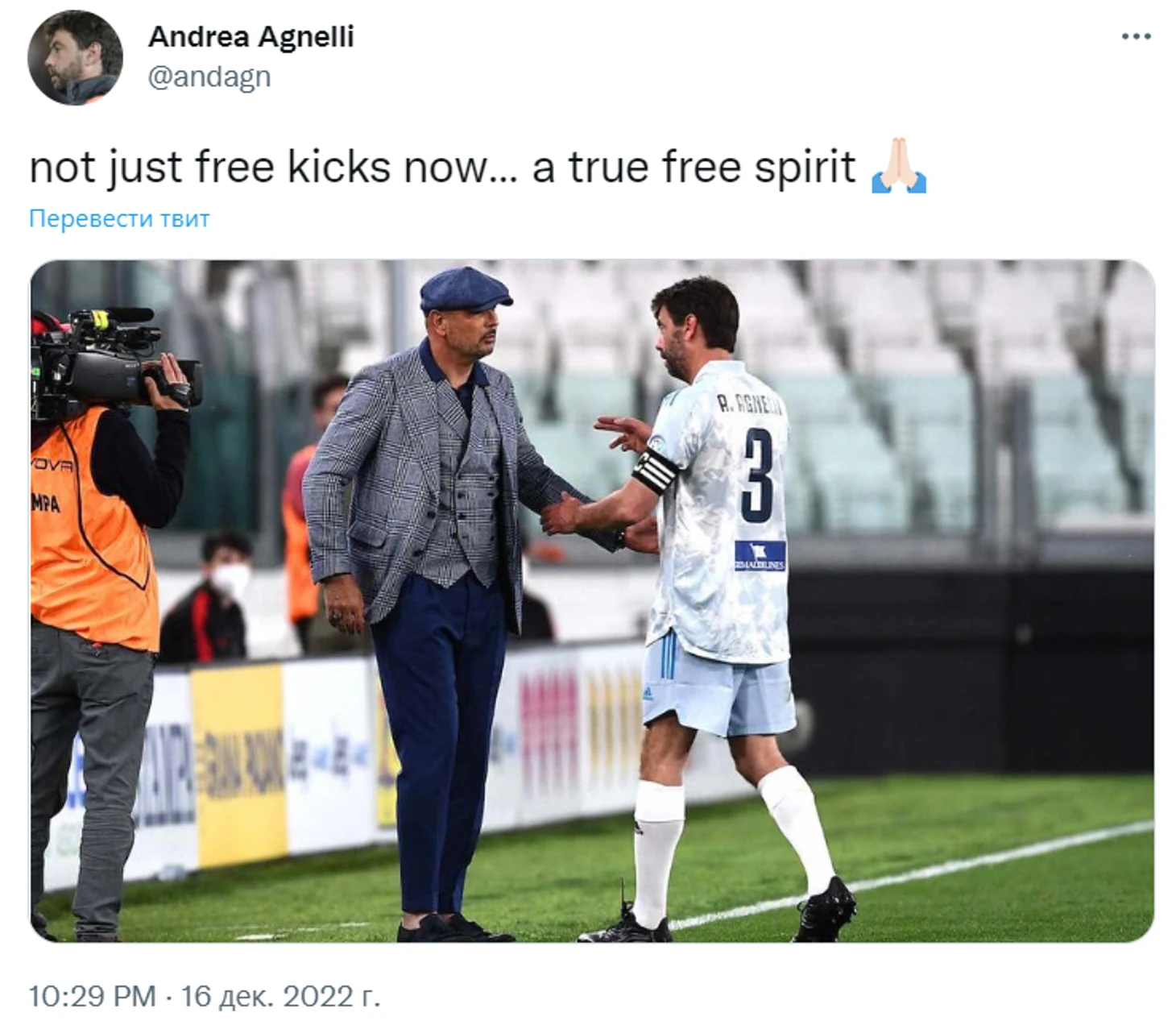The height and width of the screenshot is (1025, 1176).
Task: Click the tweet text about free kicks
Action: (x=442, y=167)
